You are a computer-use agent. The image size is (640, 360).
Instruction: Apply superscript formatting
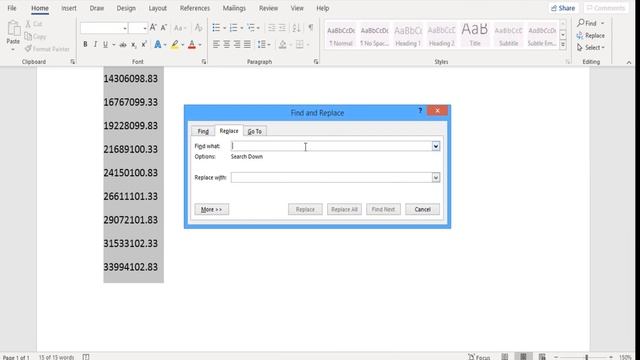point(144,44)
